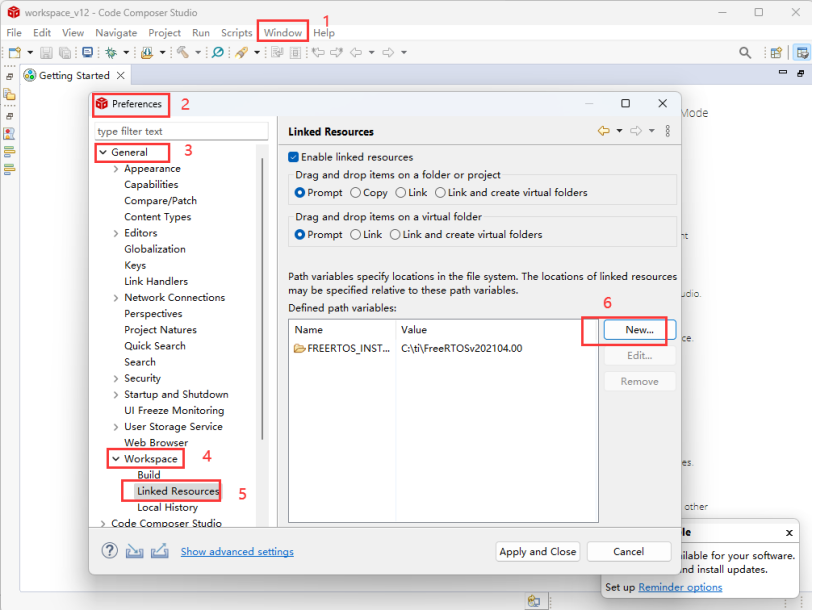Select the FREERTOS_INST... path variable row
813x611 pixels.
(x=443, y=348)
